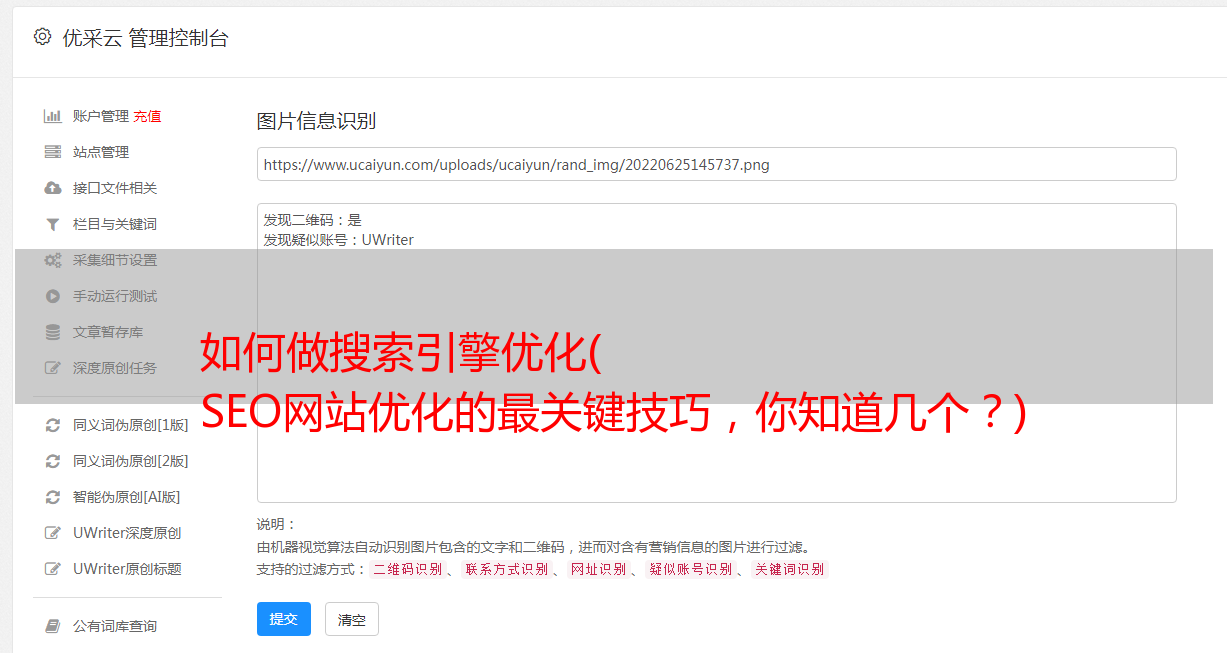The image size is (1227, 653).
Task: Click inside the recognition result text area
Action: (x=716, y=353)
